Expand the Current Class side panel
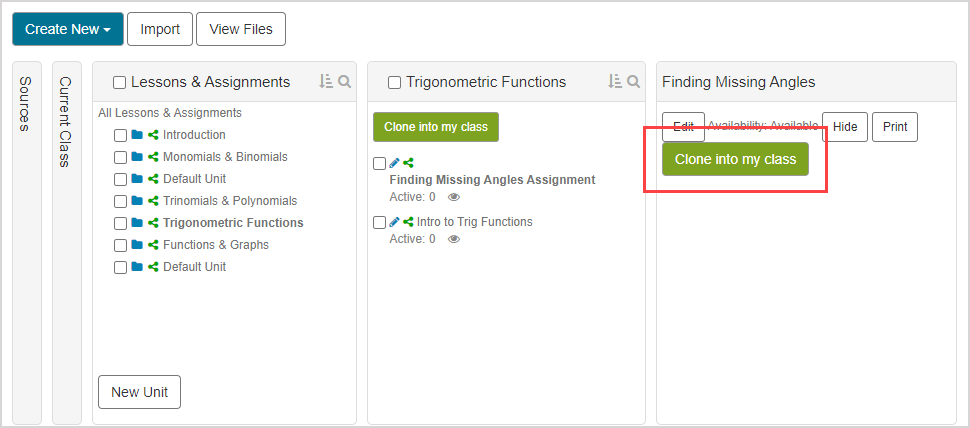The width and height of the screenshot is (970, 428). pos(66,120)
